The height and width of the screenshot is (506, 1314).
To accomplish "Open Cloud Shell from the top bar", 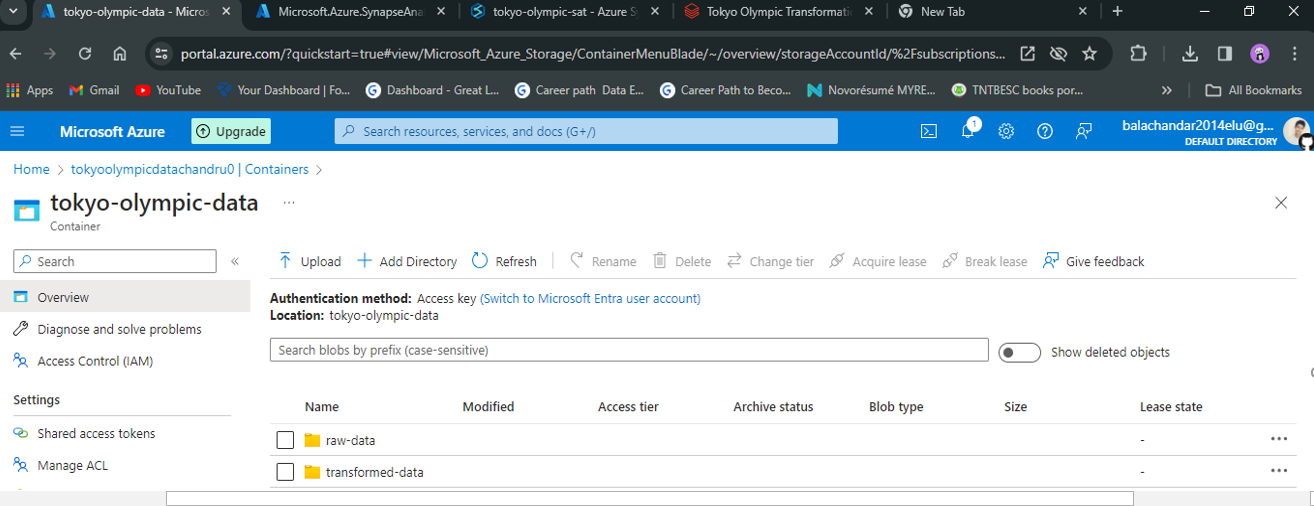I will coord(929,131).
